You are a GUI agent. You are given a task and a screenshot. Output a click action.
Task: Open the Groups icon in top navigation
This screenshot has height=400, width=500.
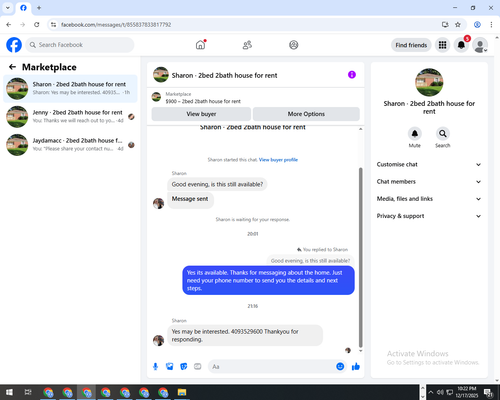294,45
